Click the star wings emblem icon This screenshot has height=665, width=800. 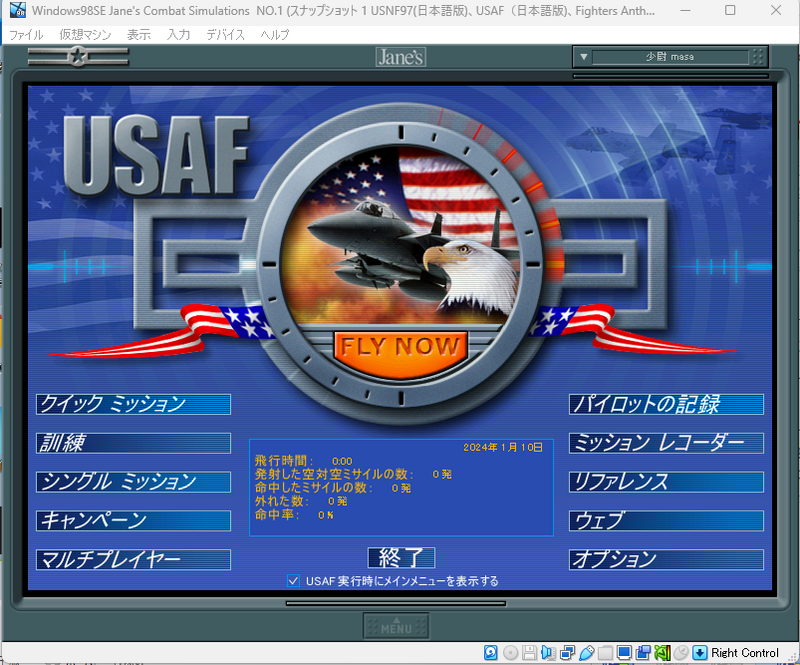(x=78, y=56)
